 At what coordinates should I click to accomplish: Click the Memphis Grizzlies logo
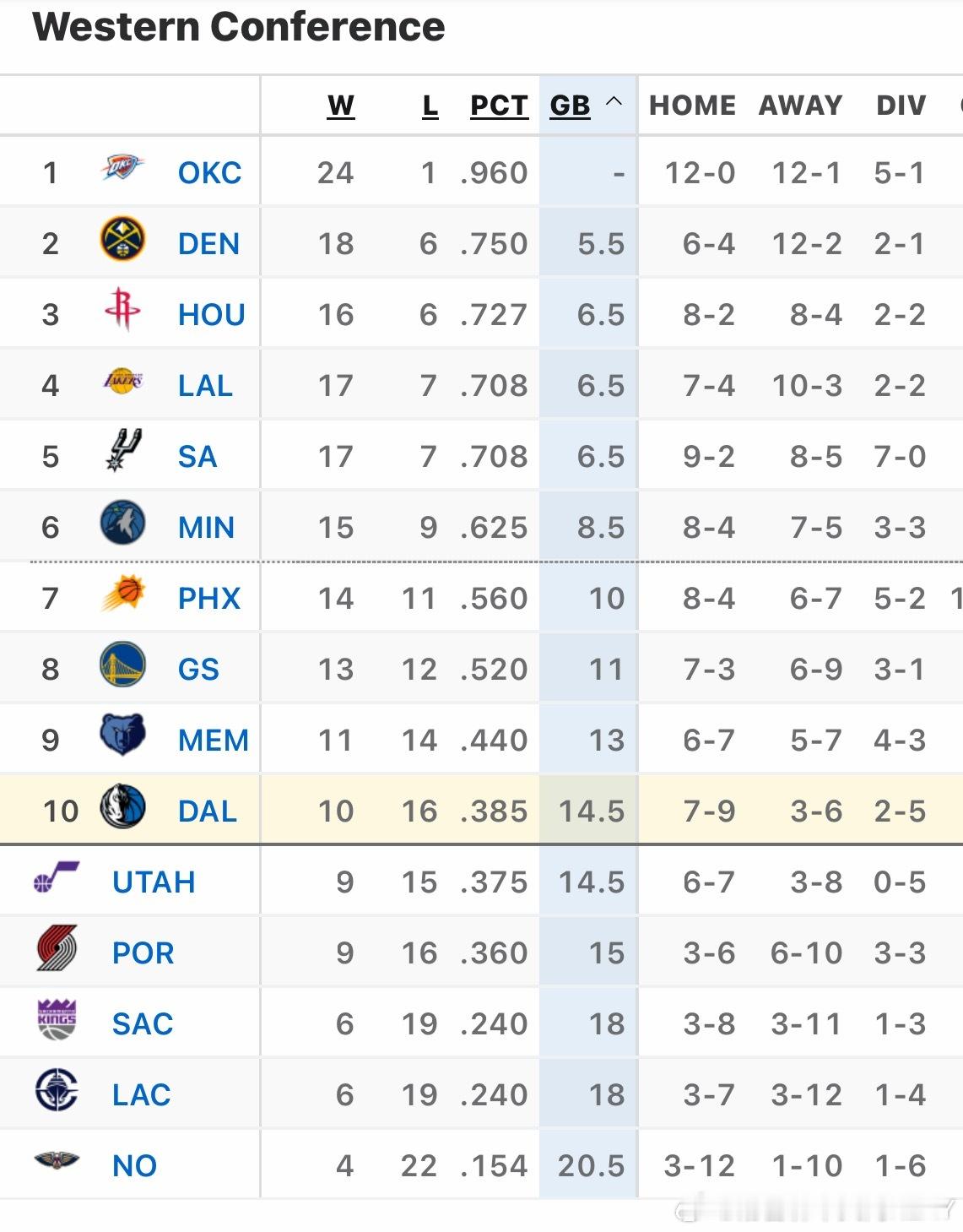pos(122,735)
